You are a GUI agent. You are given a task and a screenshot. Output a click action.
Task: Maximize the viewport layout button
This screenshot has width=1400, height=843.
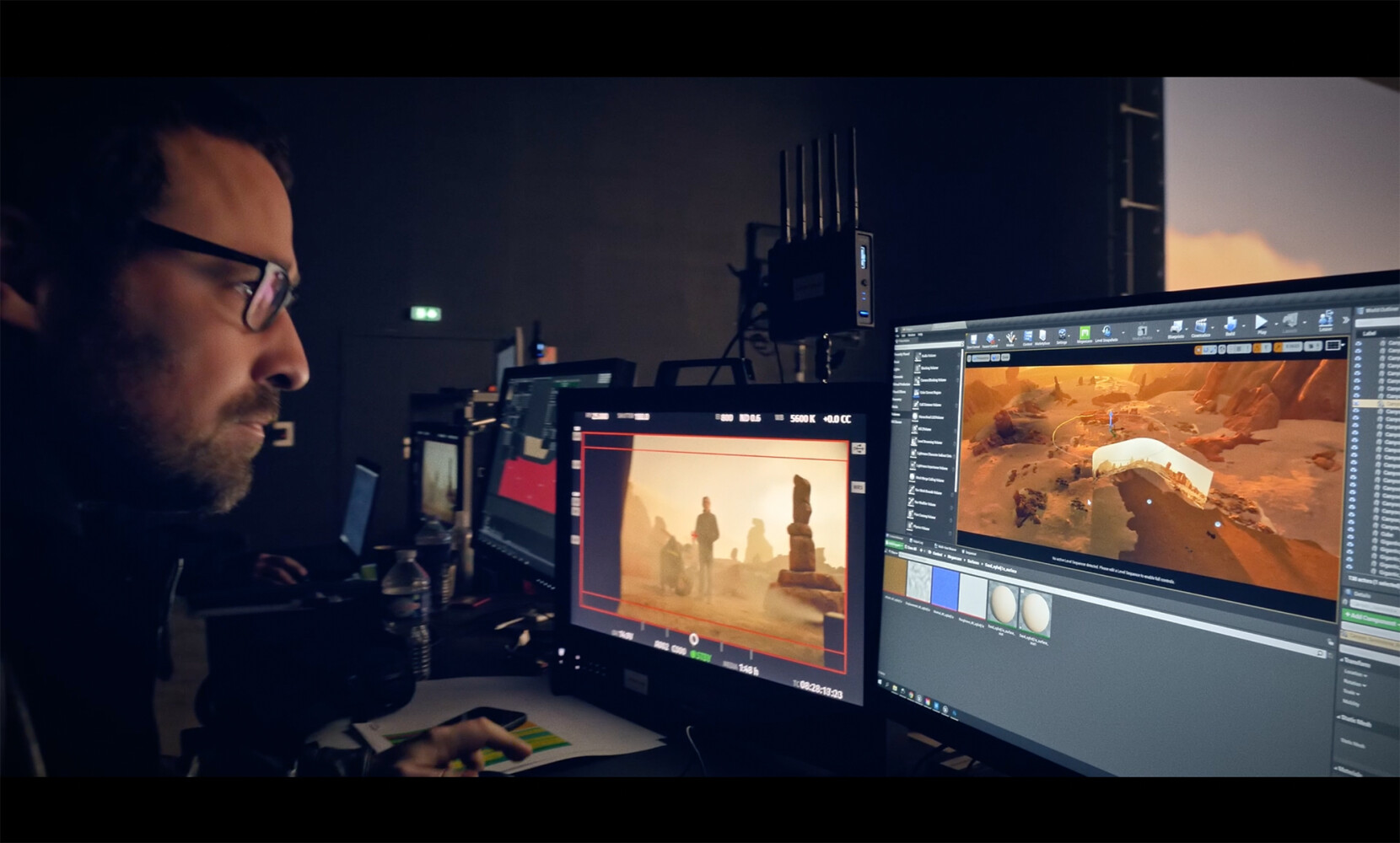tap(1334, 345)
